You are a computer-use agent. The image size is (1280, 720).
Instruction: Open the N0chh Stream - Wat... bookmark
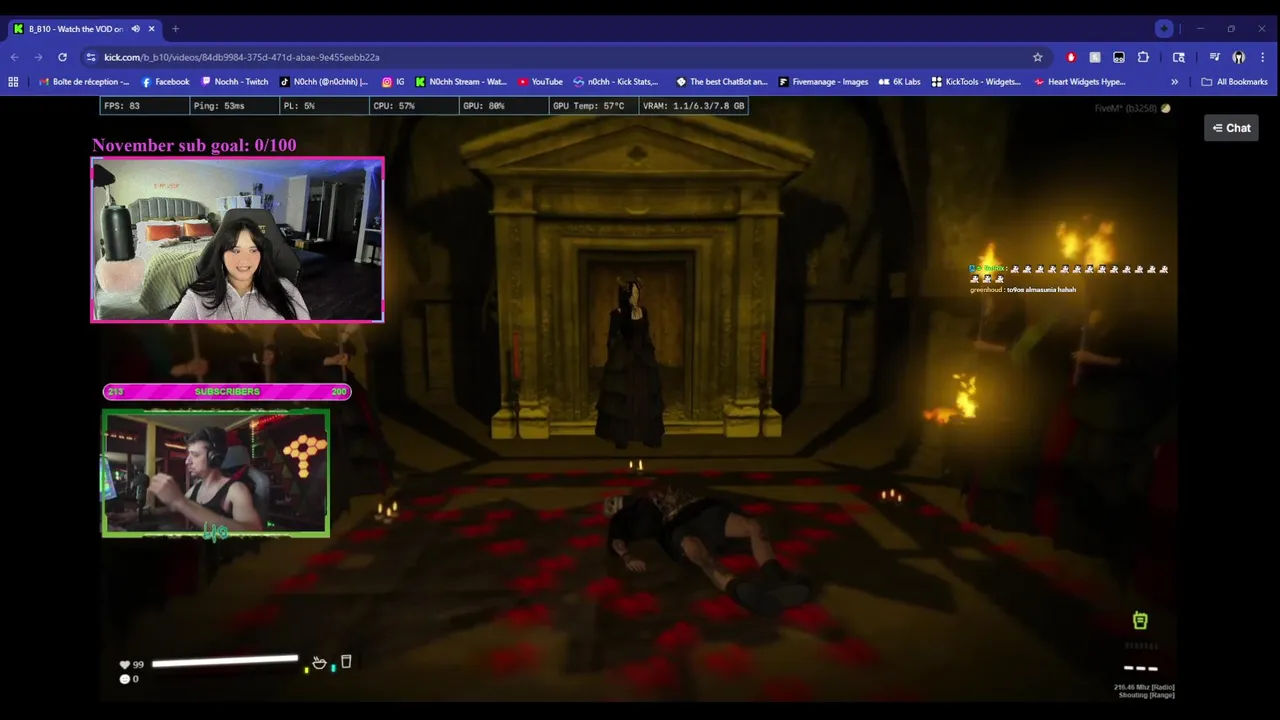(461, 82)
